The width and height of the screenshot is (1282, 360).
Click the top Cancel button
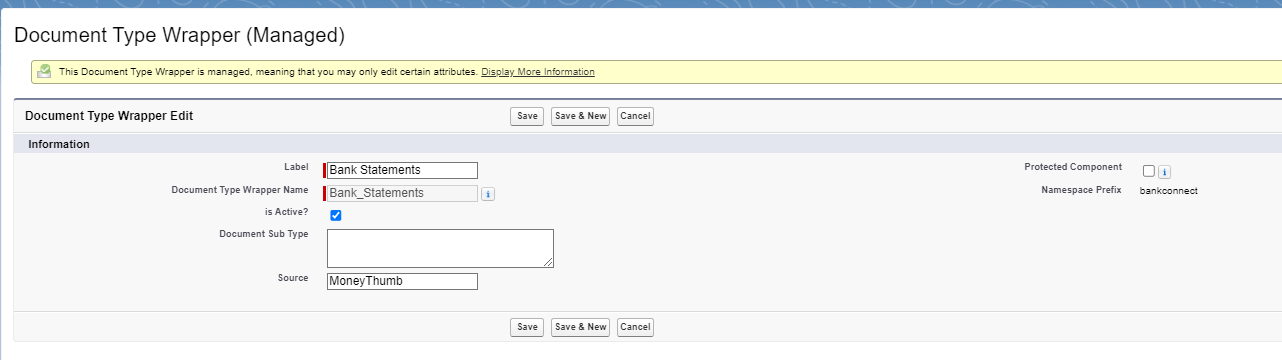pyautogui.click(x=636, y=116)
